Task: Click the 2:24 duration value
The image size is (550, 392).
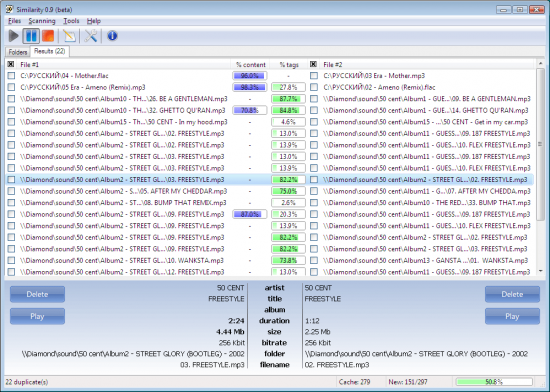Action: pyautogui.click(x=236, y=320)
